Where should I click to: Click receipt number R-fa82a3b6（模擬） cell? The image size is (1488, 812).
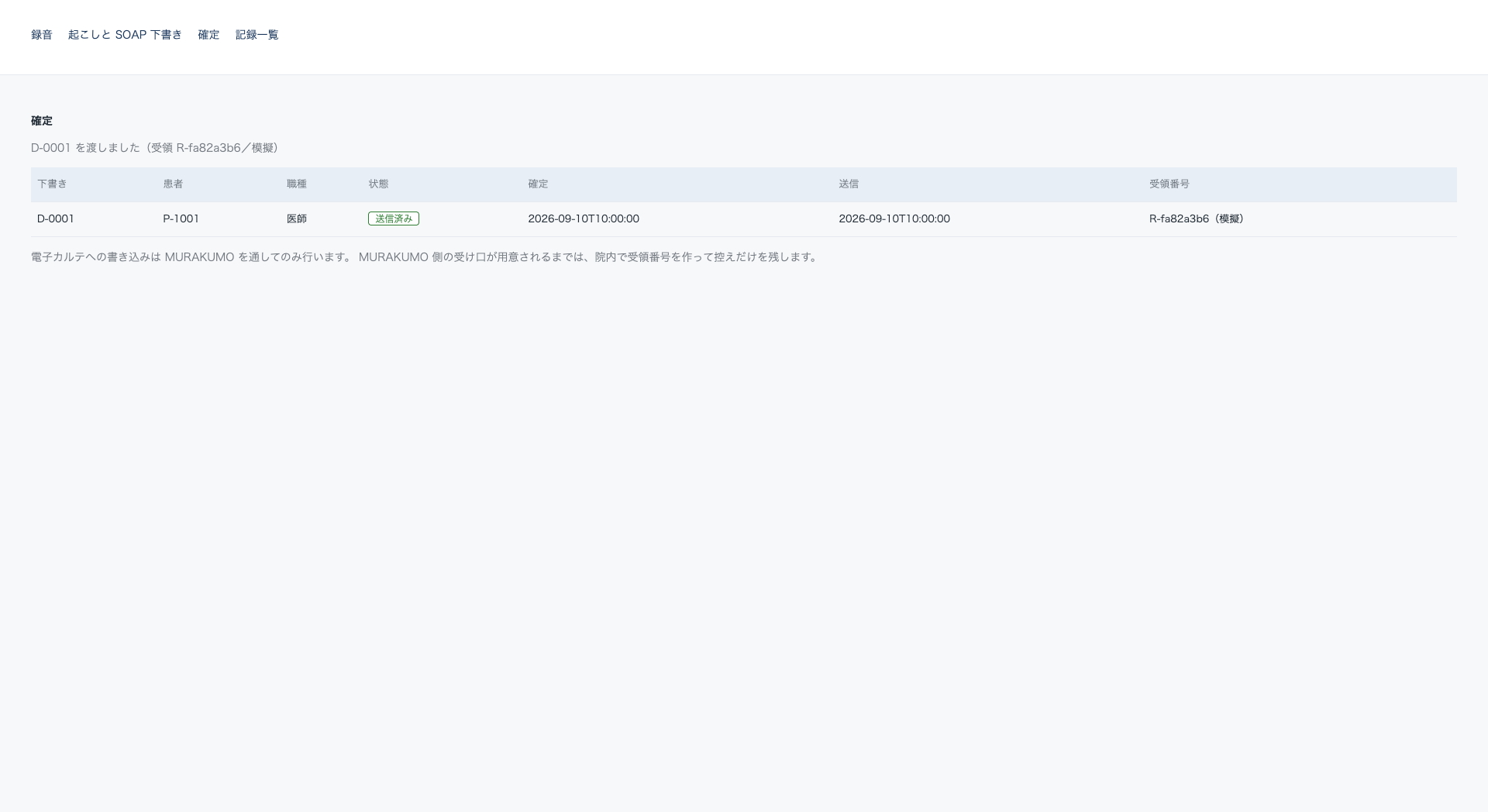click(x=1197, y=218)
